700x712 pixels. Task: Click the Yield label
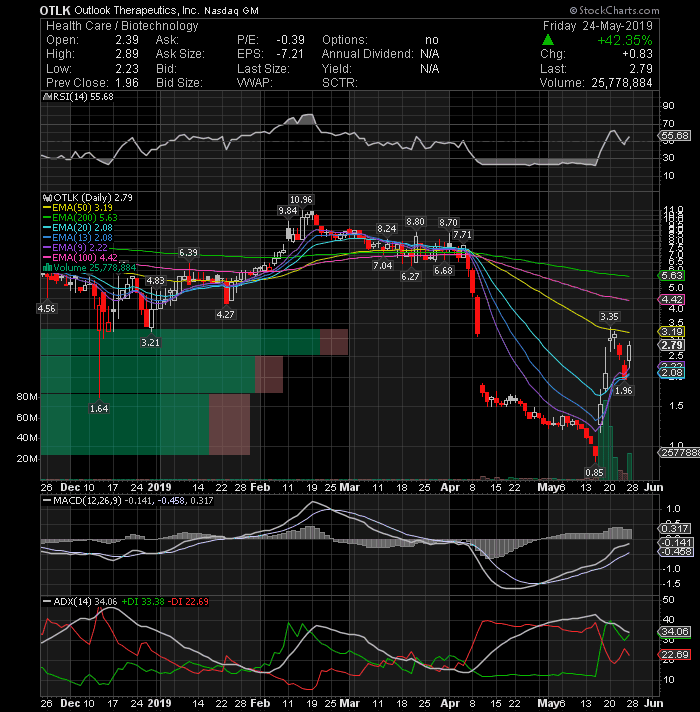(337, 69)
